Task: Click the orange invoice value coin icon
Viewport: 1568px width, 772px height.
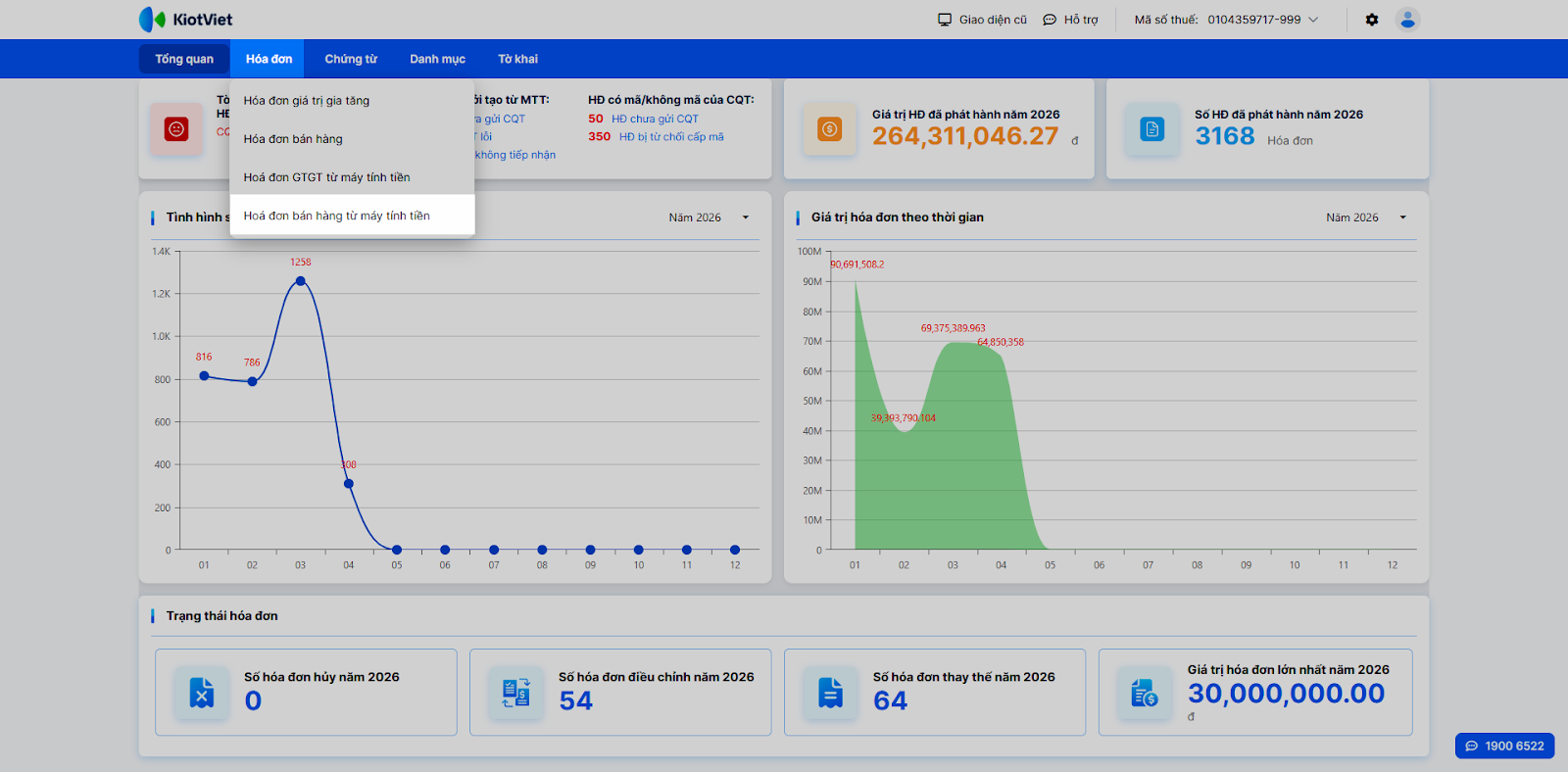Action: [829, 129]
